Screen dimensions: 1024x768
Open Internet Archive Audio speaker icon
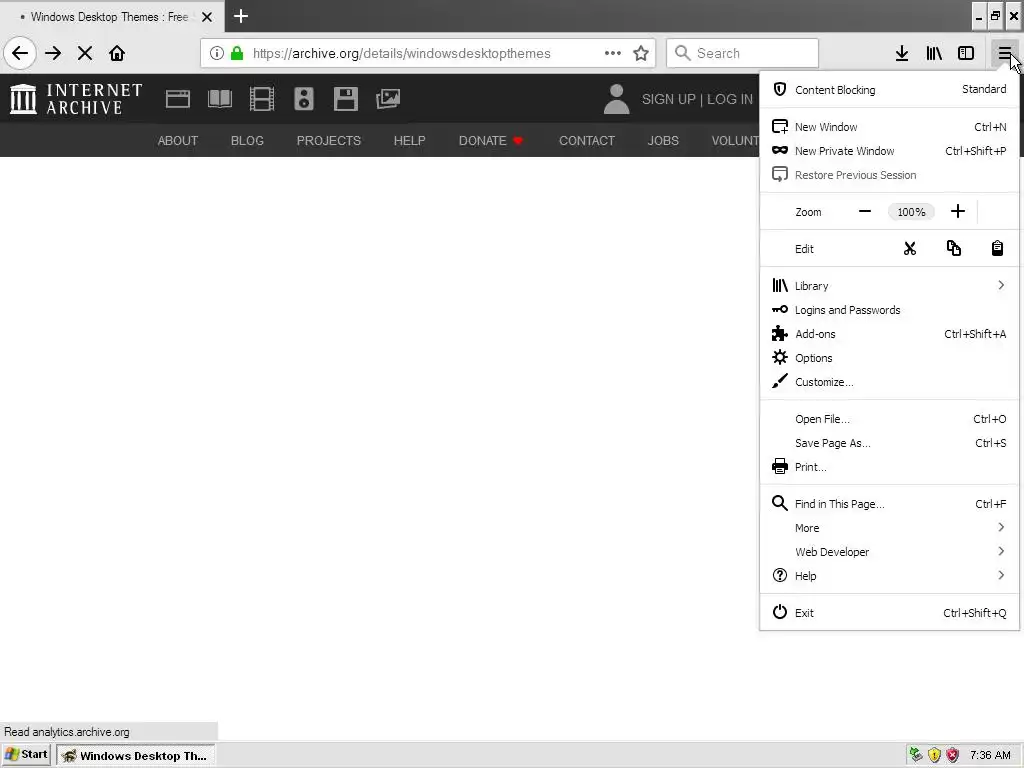304,99
